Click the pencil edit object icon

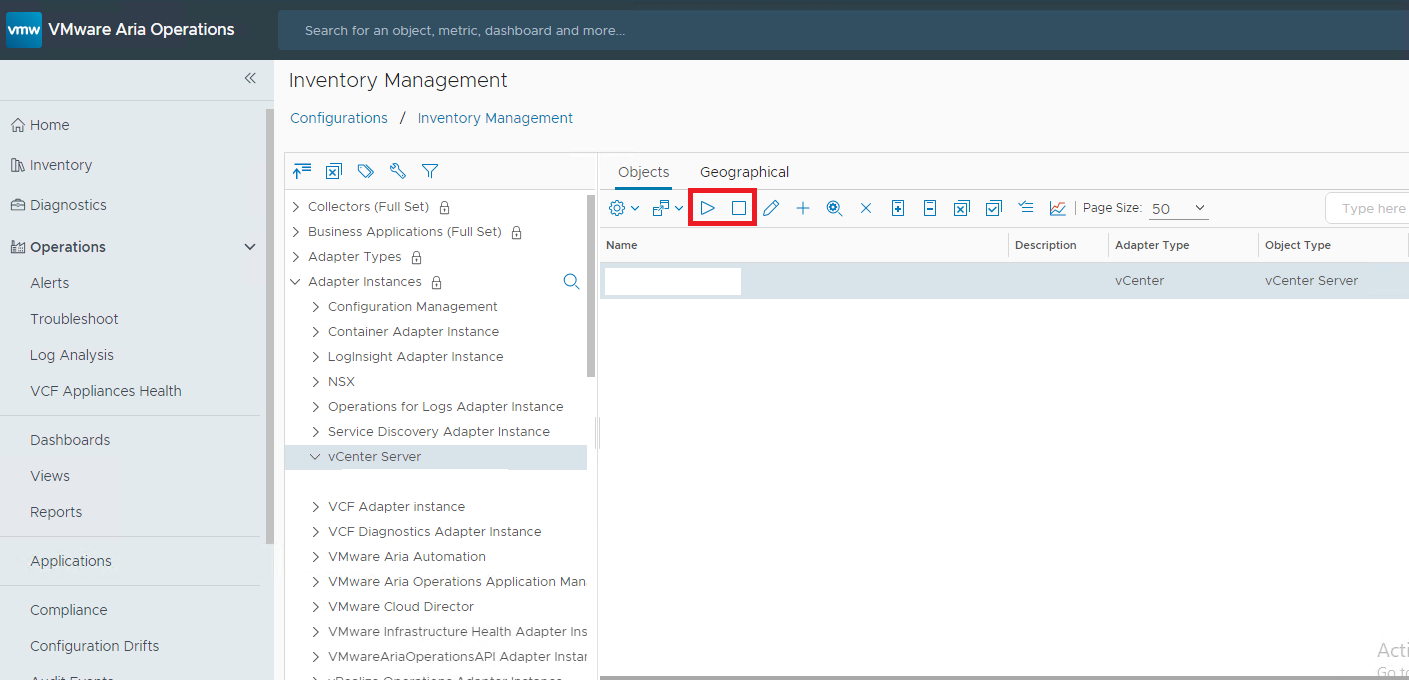coord(771,208)
